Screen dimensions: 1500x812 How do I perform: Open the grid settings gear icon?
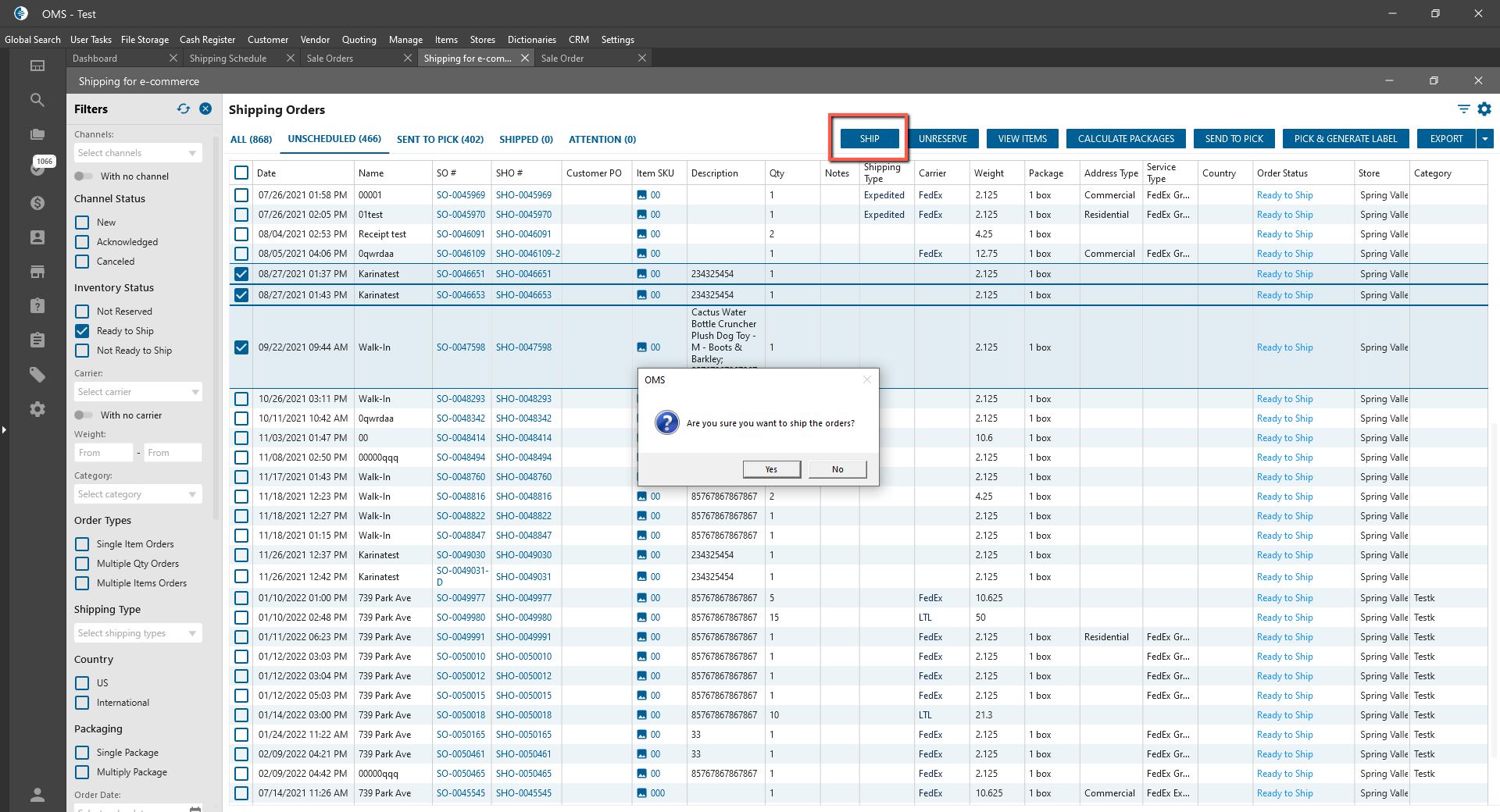[x=1484, y=109]
